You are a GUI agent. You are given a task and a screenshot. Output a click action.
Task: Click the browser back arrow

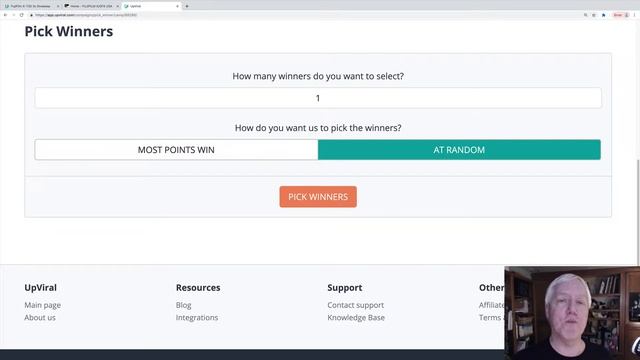point(5,15)
